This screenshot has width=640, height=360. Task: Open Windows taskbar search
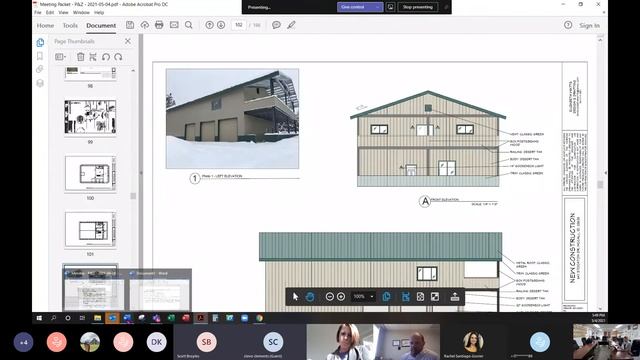(53, 318)
